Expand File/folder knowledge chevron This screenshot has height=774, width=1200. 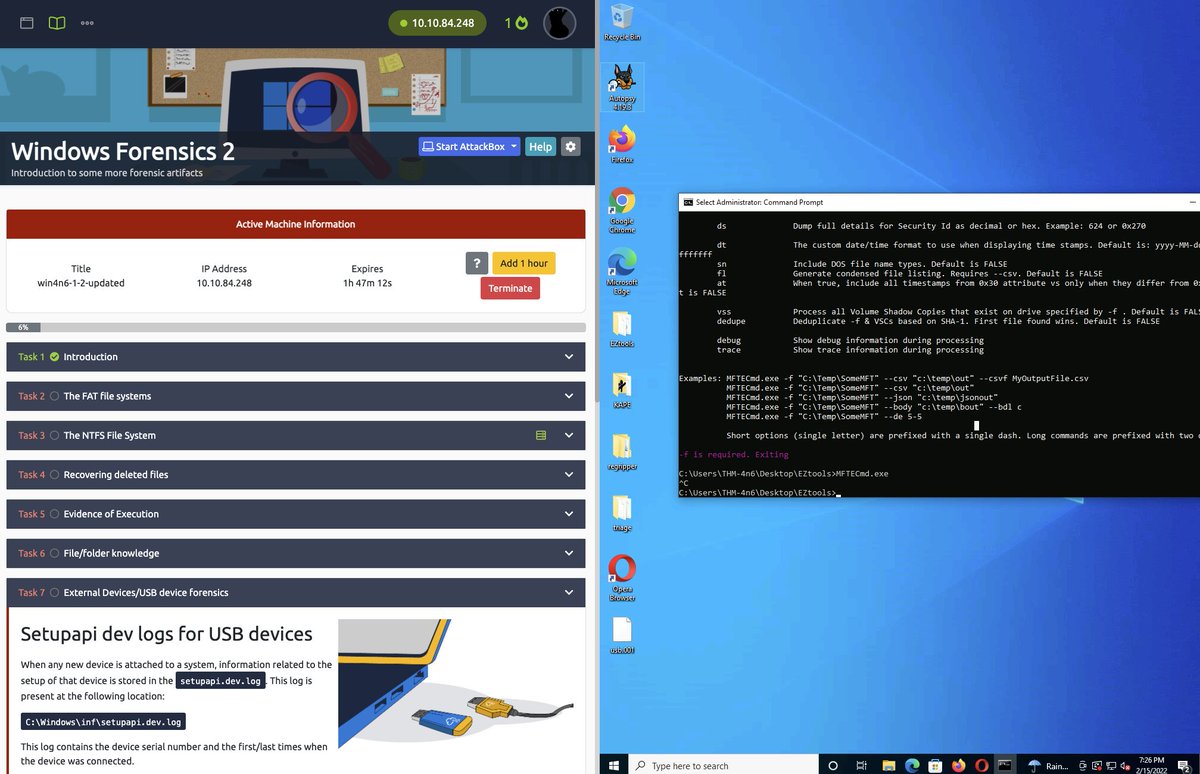point(569,553)
